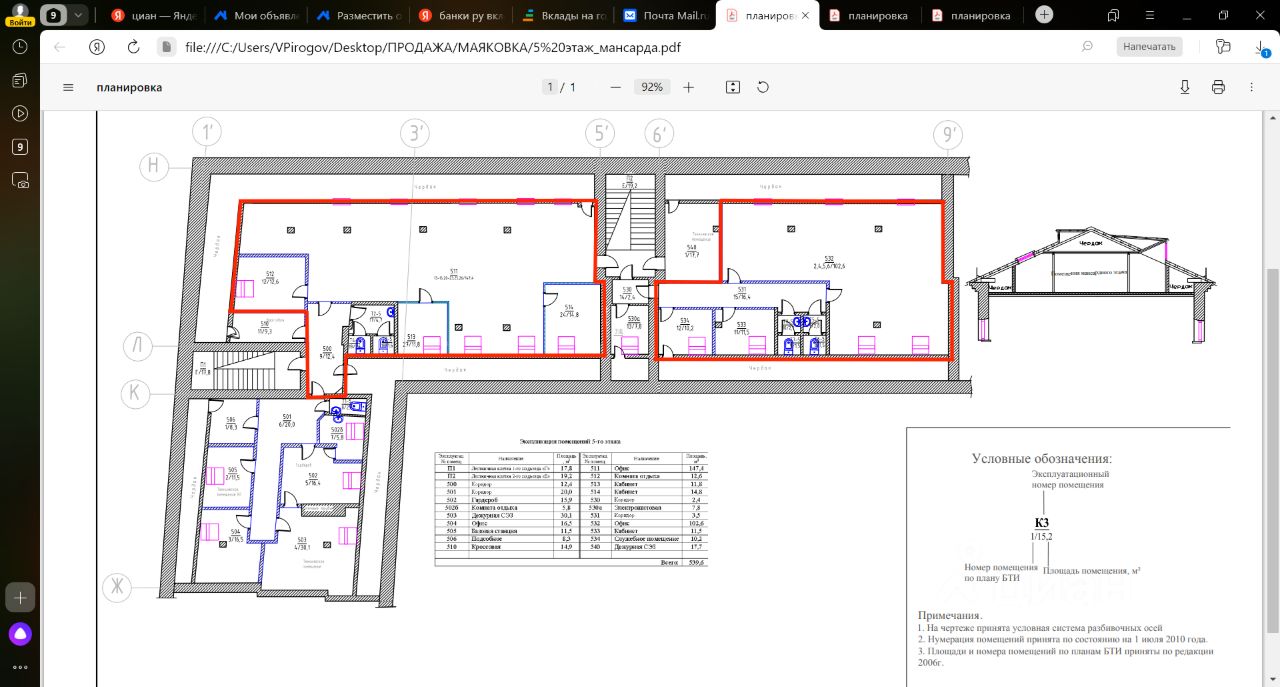Click the Примечания heading in drawing
The image size is (1280, 687).
coord(950,615)
